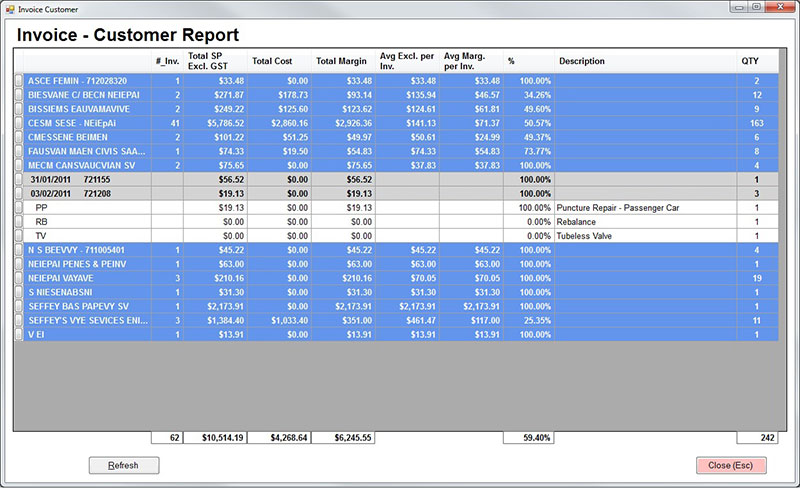The image size is (800, 492).
Task: Click the overall 59.40% total field
Action: tap(529, 438)
